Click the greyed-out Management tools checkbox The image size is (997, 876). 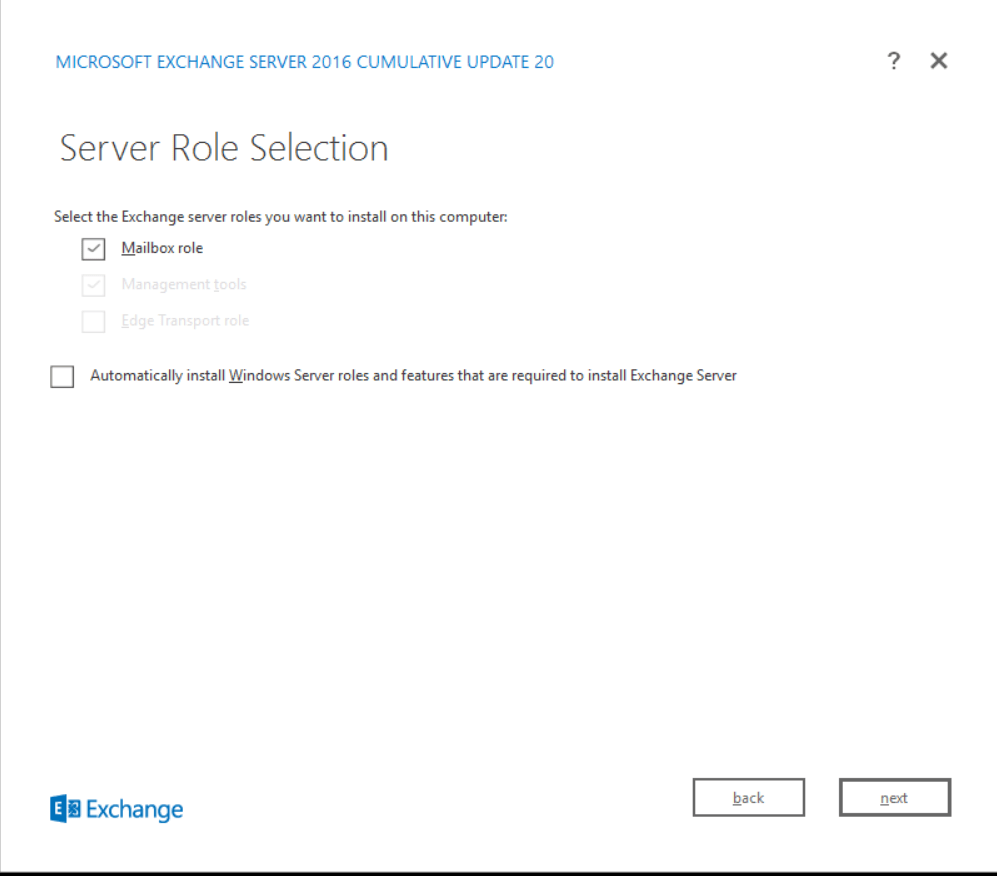point(93,285)
